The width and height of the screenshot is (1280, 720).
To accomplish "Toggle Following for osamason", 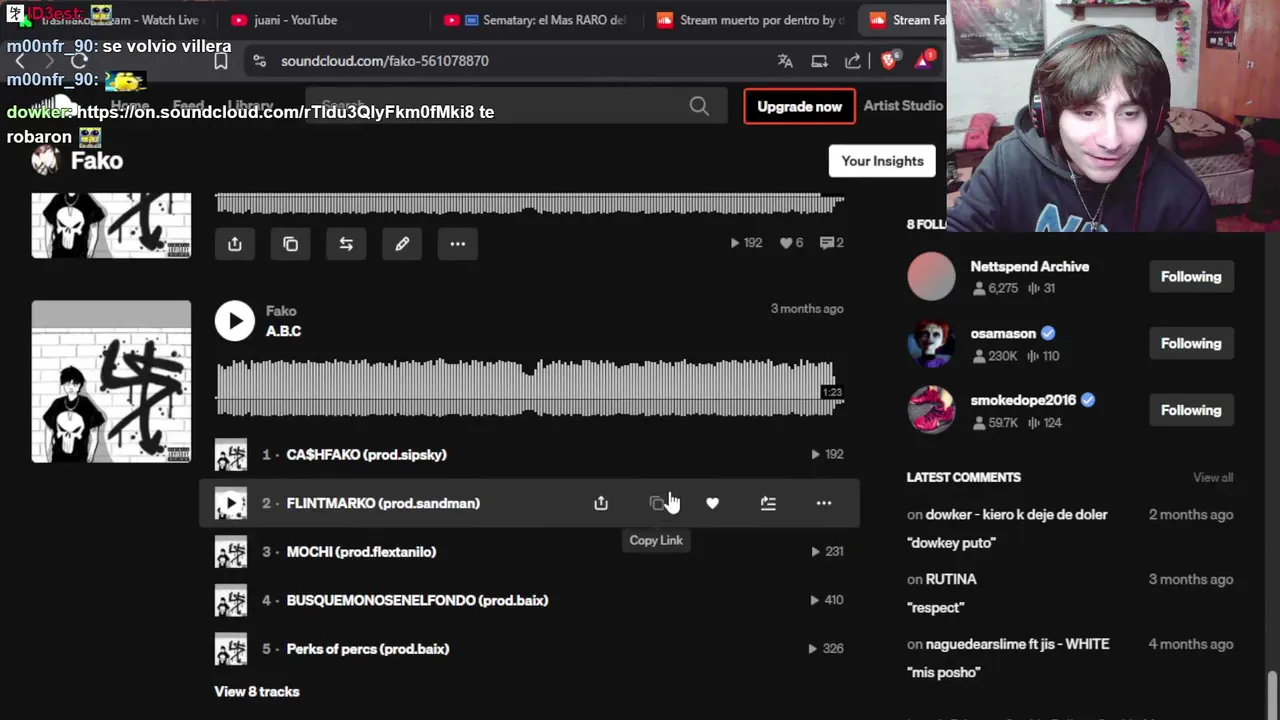I will (1191, 344).
